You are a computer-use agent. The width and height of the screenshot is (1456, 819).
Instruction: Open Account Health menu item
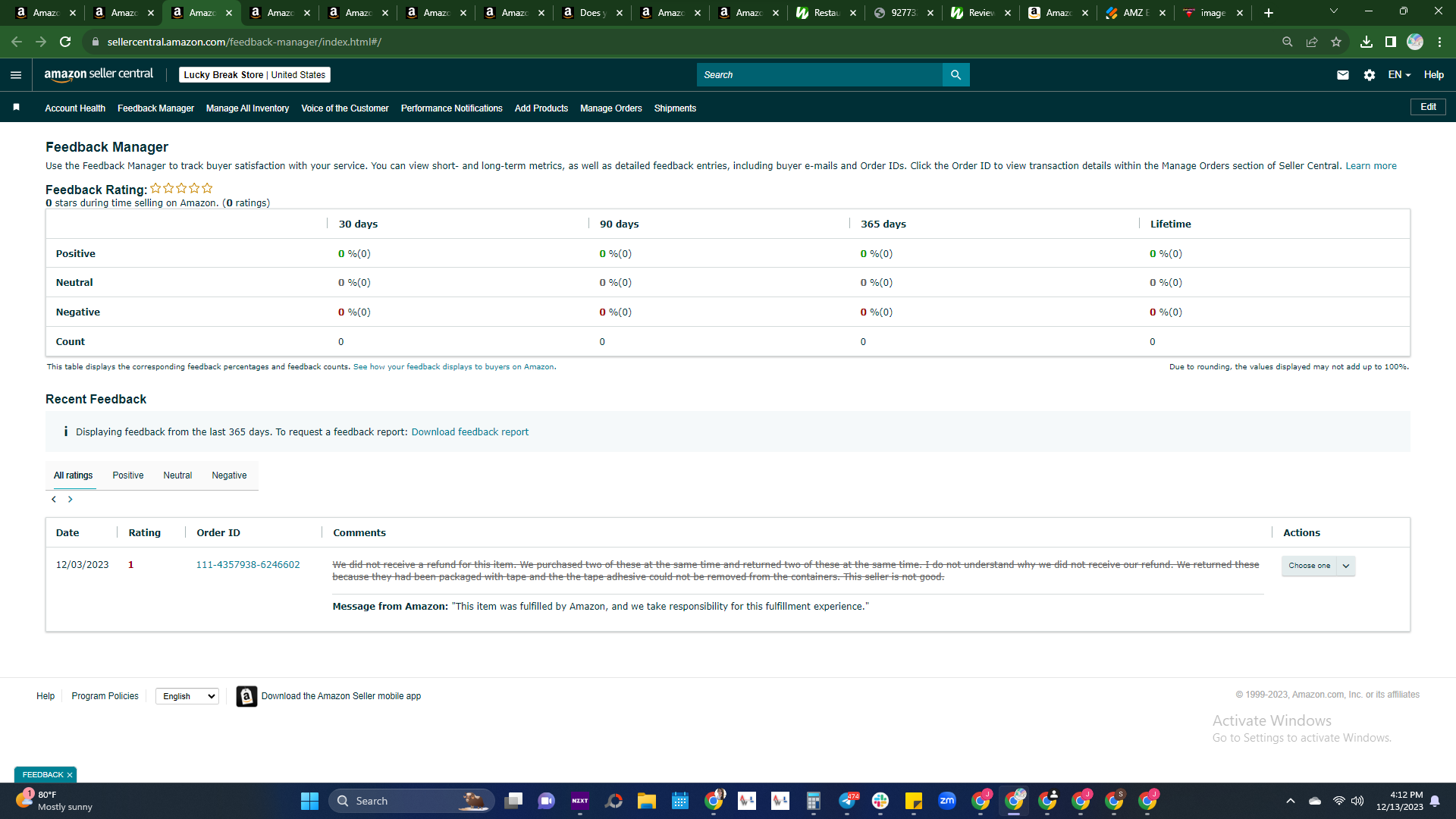[x=75, y=108]
